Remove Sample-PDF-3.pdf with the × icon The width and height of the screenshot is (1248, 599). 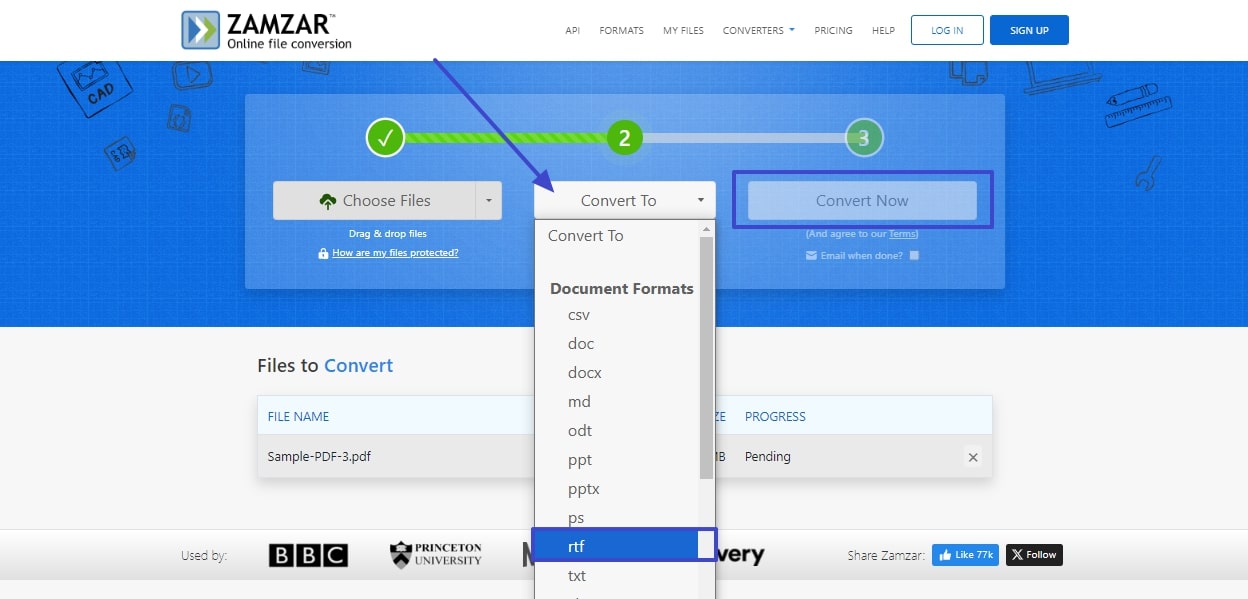point(972,457)
